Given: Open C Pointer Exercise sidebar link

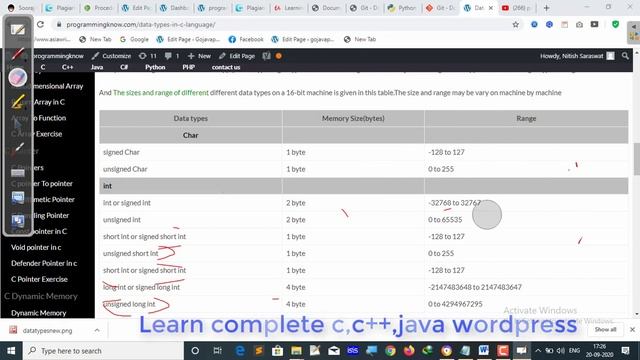Looking at the screenshot, I should [39, 279].
